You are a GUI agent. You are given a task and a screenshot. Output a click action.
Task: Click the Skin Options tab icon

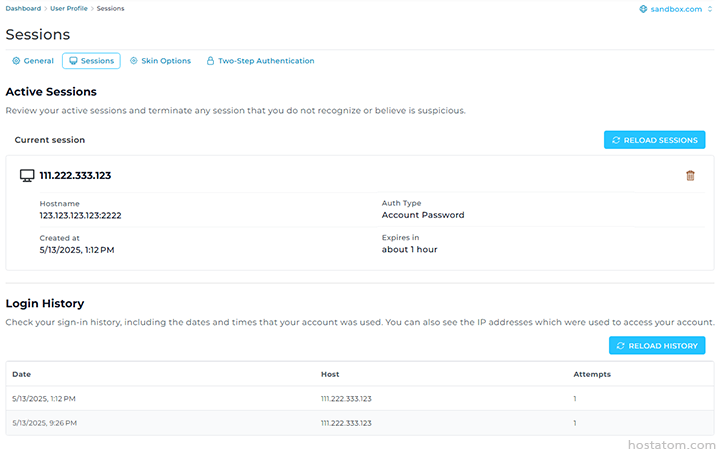[x=134, y=61]
